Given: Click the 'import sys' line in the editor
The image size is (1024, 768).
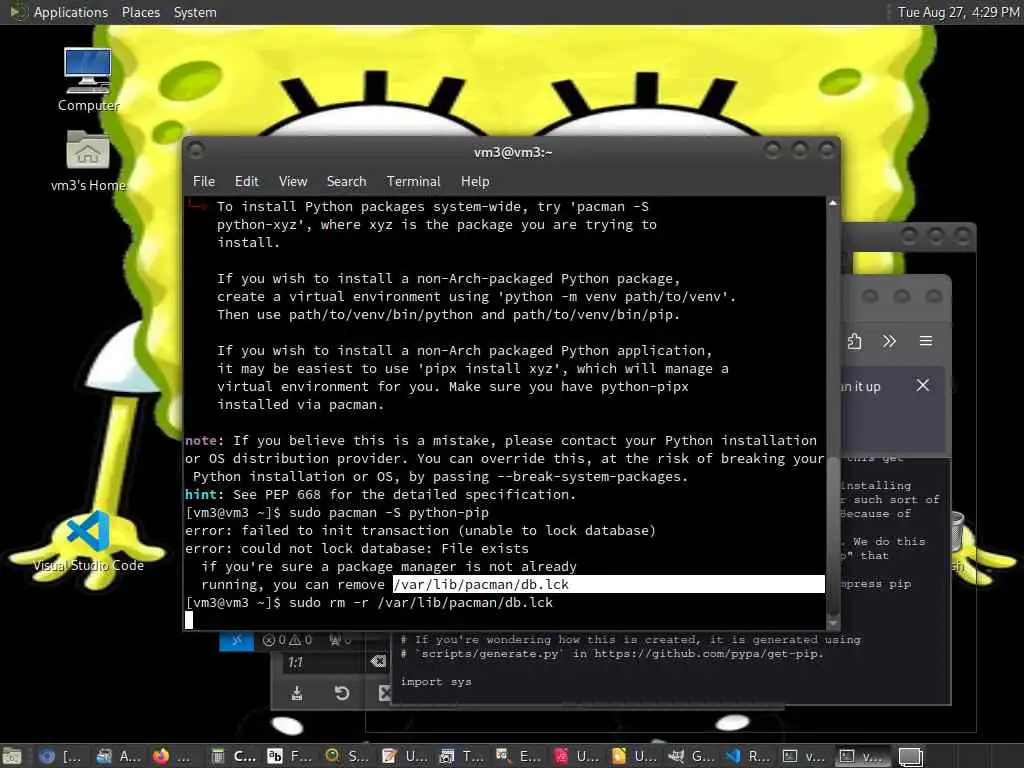Looking at the screenshot, I should click(x=436, y=682).
